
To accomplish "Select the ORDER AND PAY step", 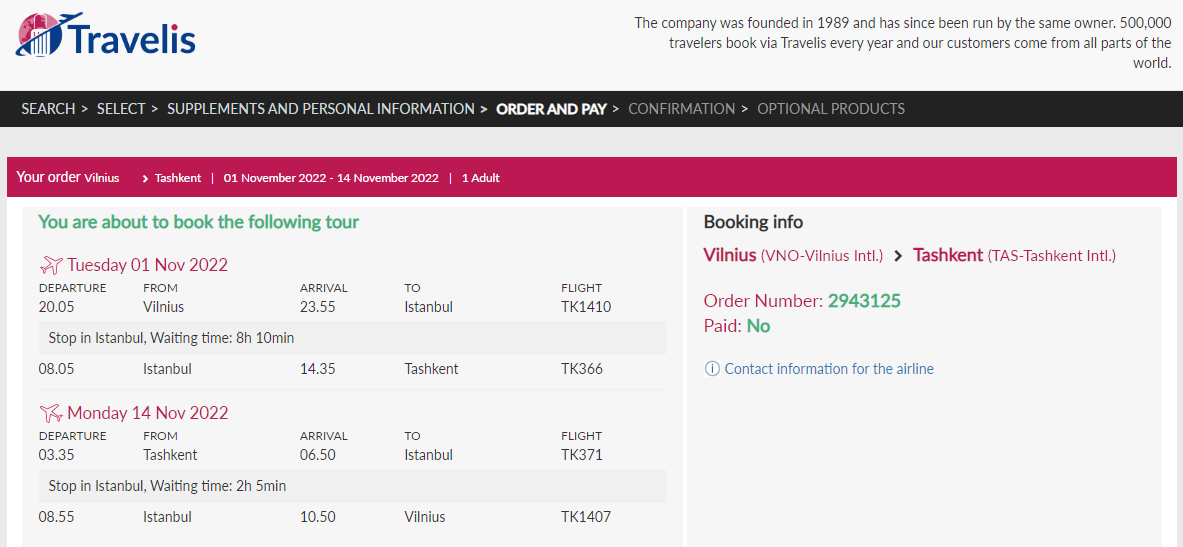I will coord(552,109).
